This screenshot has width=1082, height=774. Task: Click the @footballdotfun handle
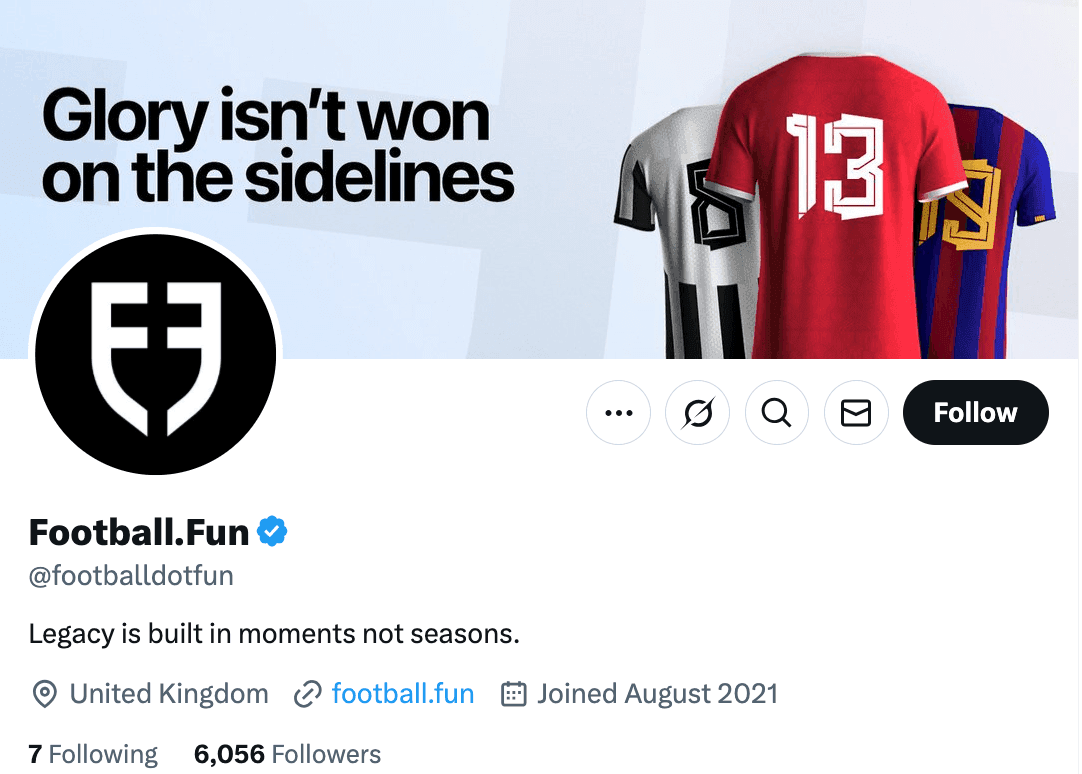tap(130, 575)
